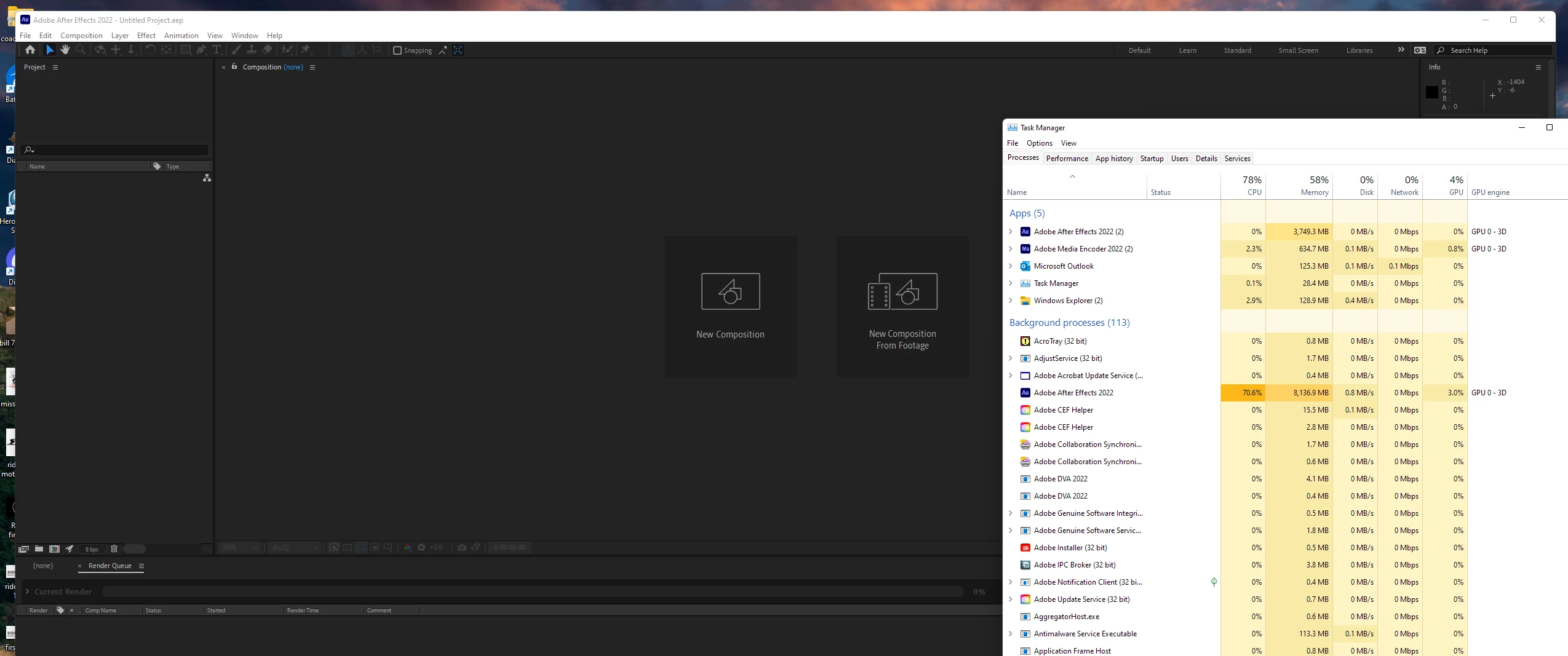Image resolution: width=1568 pixels, height=656 pixels.
Task: Open the project flowchart view icon
Action: [207, 178]
